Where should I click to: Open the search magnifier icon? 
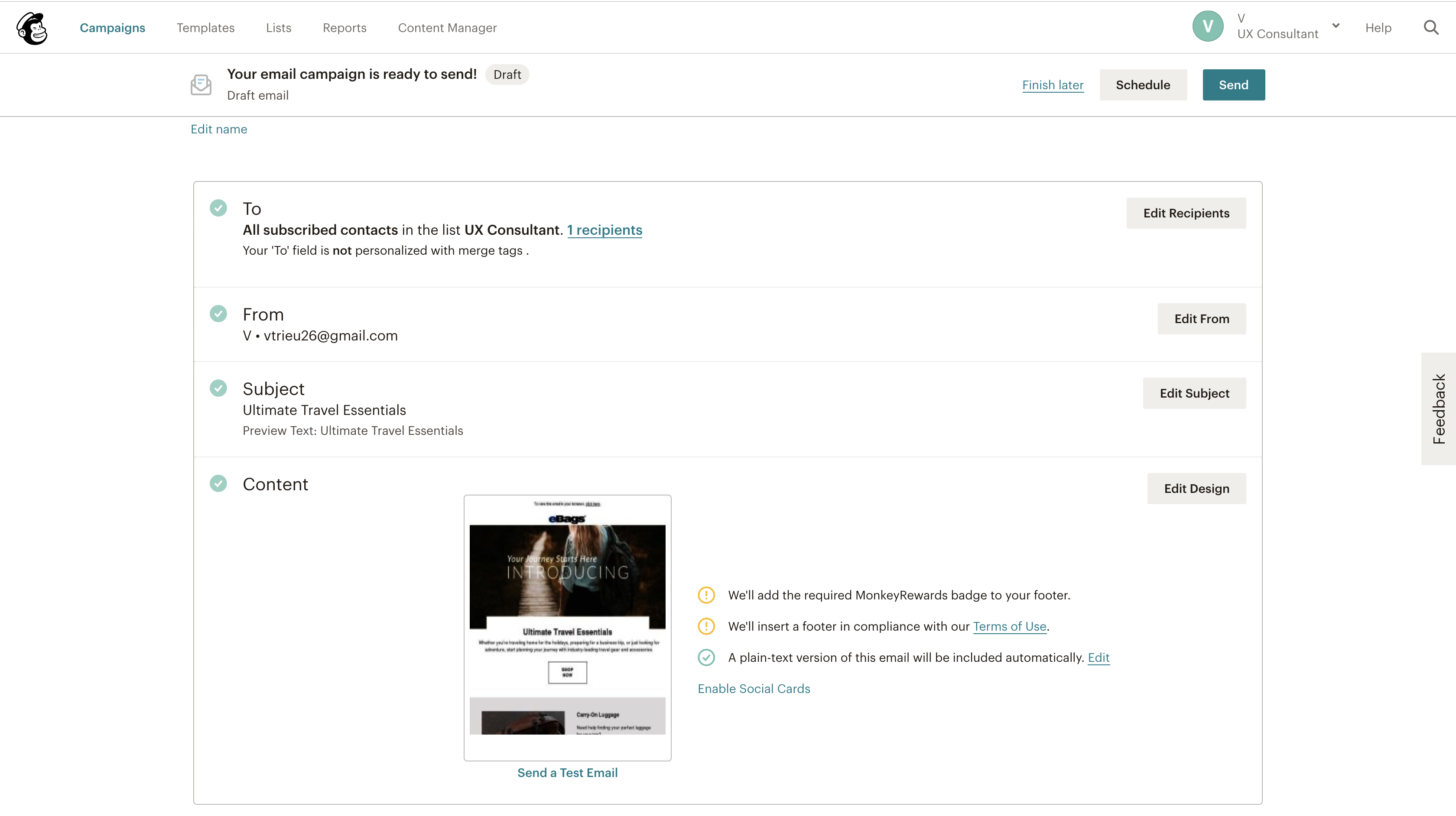[1430, 28]
